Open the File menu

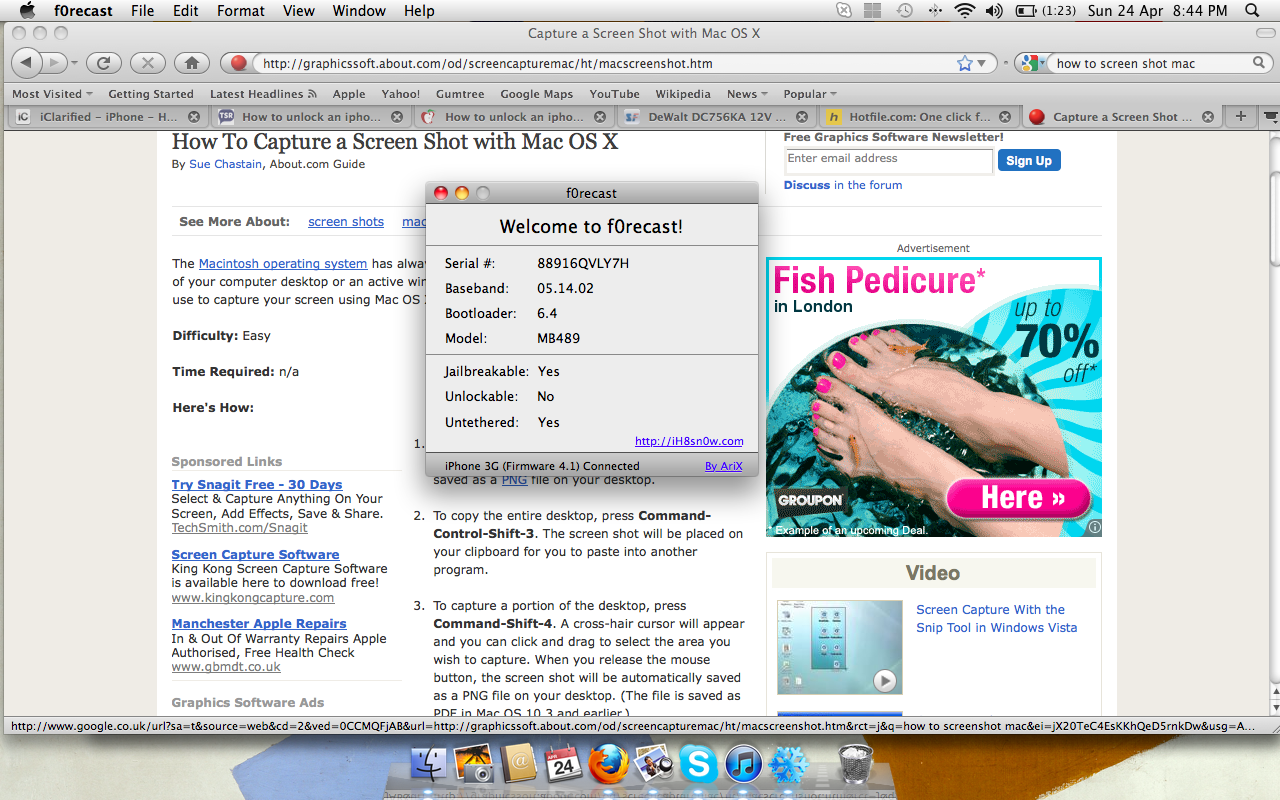pyautogui.click(x=143, y=11)
